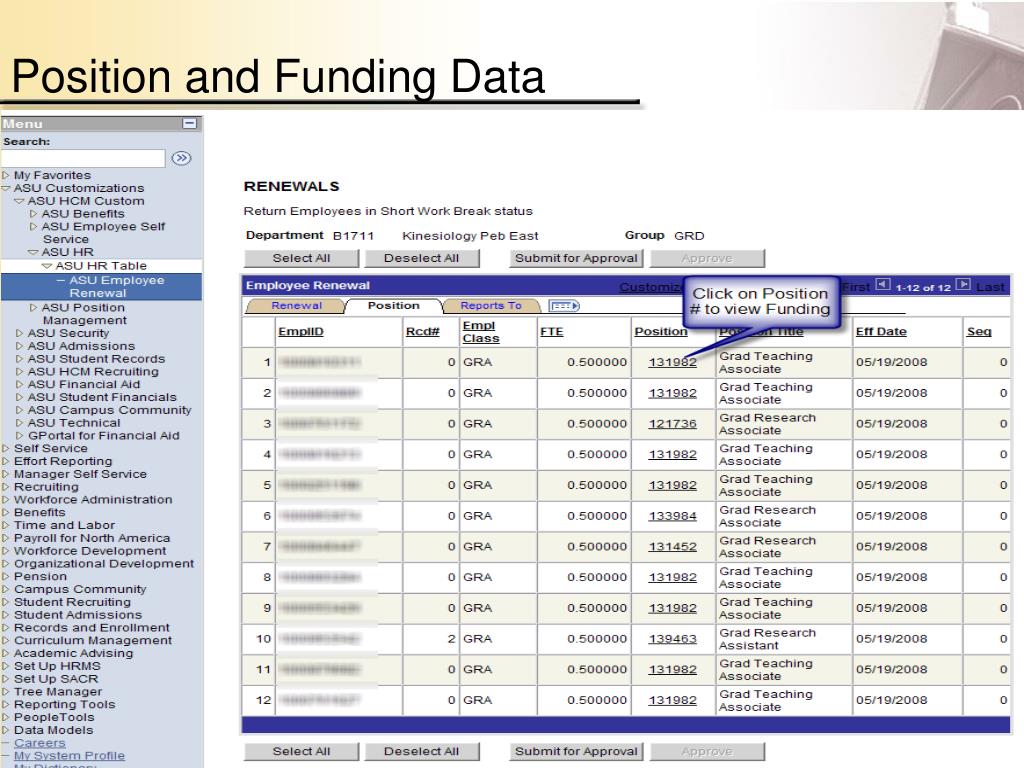Open position 139463 in row 10
This screenshot has width=1024, height=768.
click(x=673, y=639)
